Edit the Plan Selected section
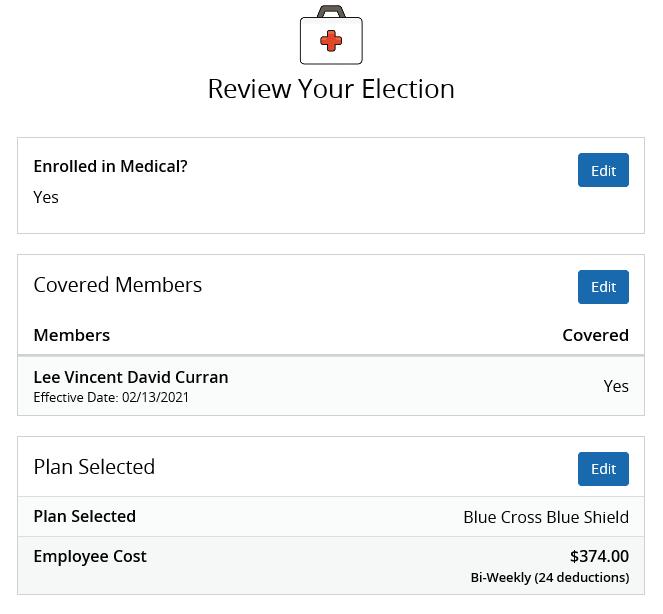 (x=603, y=469)
